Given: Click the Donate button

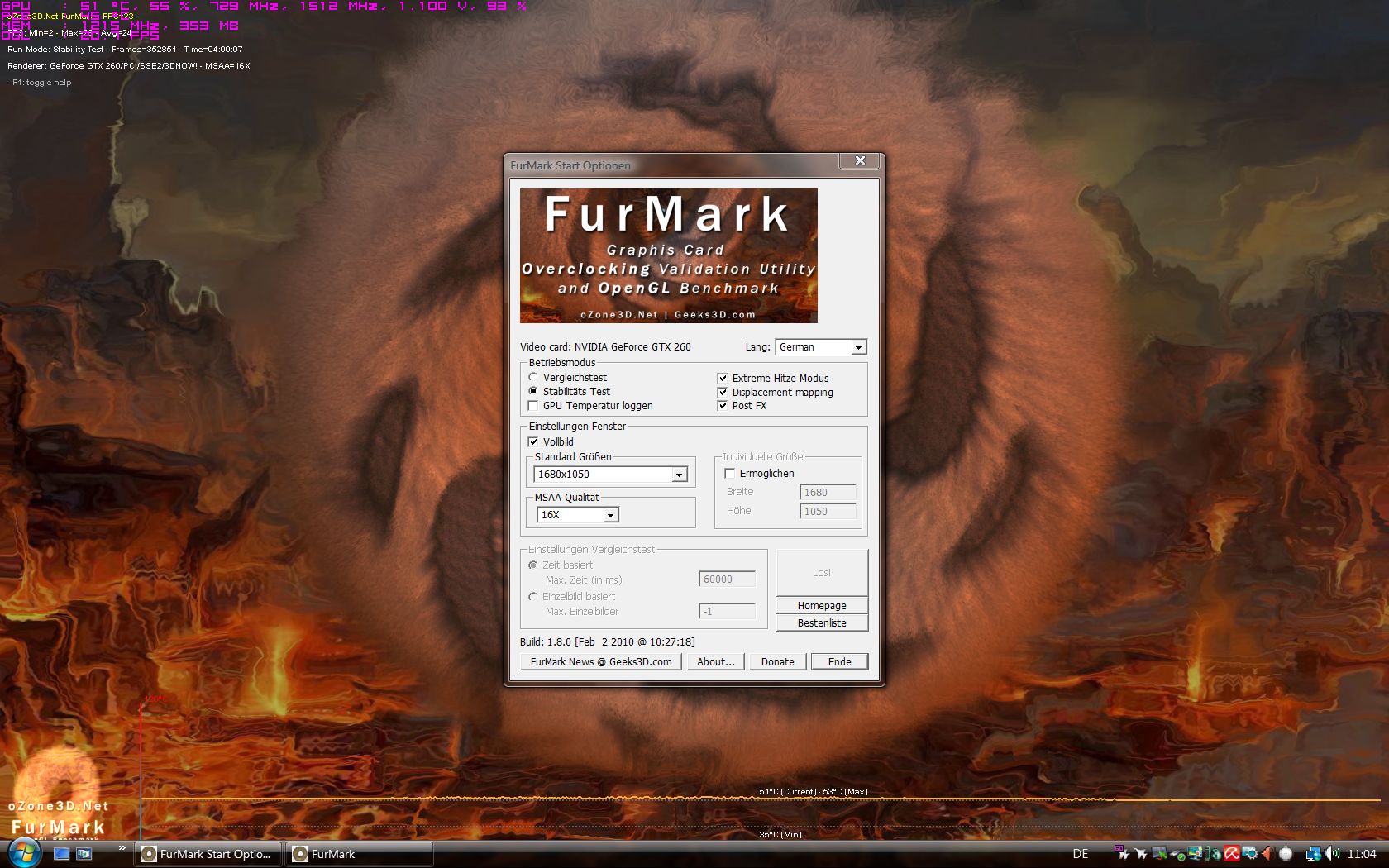Looking at the screenshot, I should pyautogui.click(x=778, y=662).
